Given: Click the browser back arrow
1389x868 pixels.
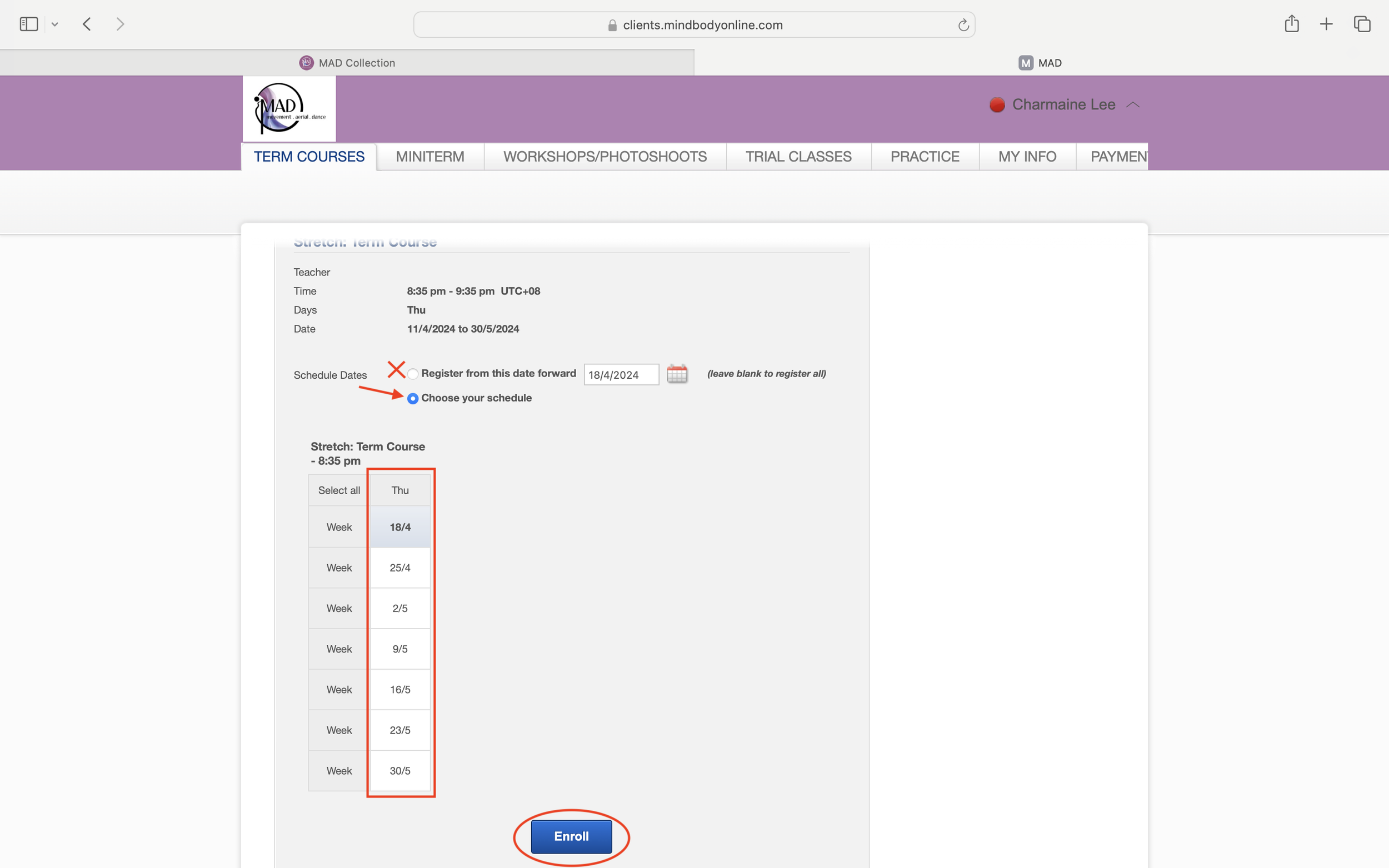Looking at the screenshot, I should 87,24.
